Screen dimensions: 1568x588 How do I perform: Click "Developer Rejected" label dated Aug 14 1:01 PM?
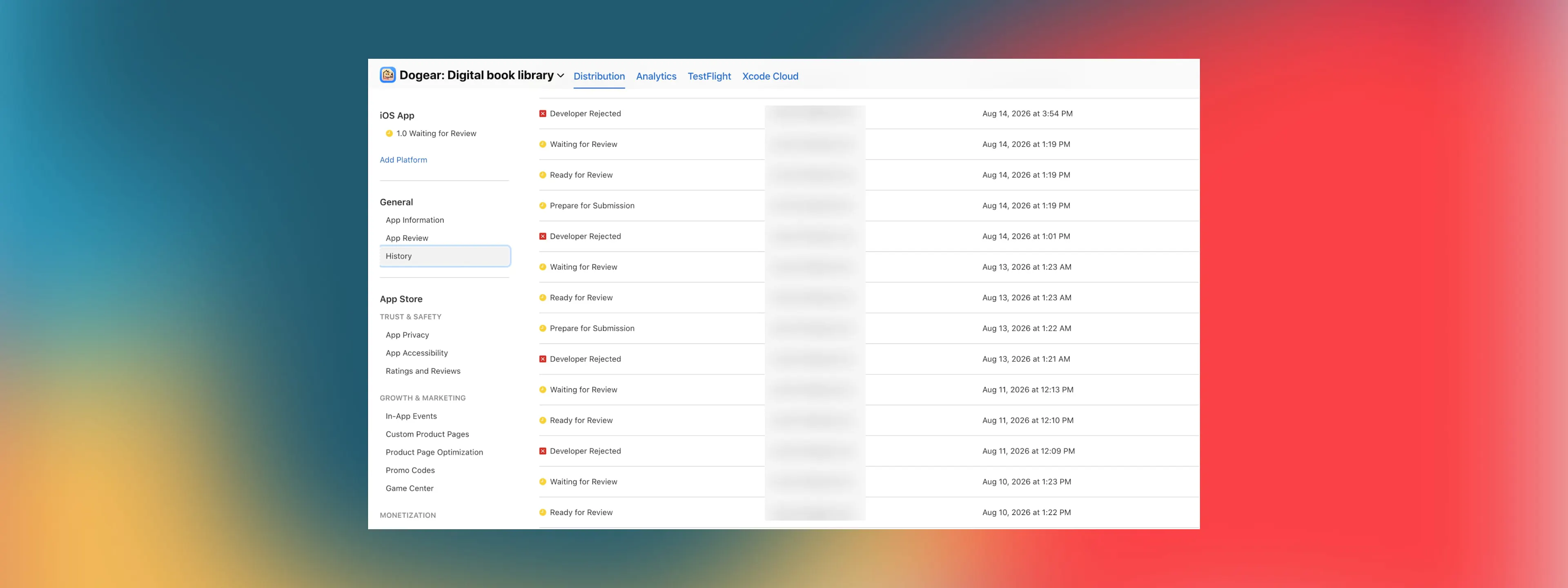tap(586, 236)
